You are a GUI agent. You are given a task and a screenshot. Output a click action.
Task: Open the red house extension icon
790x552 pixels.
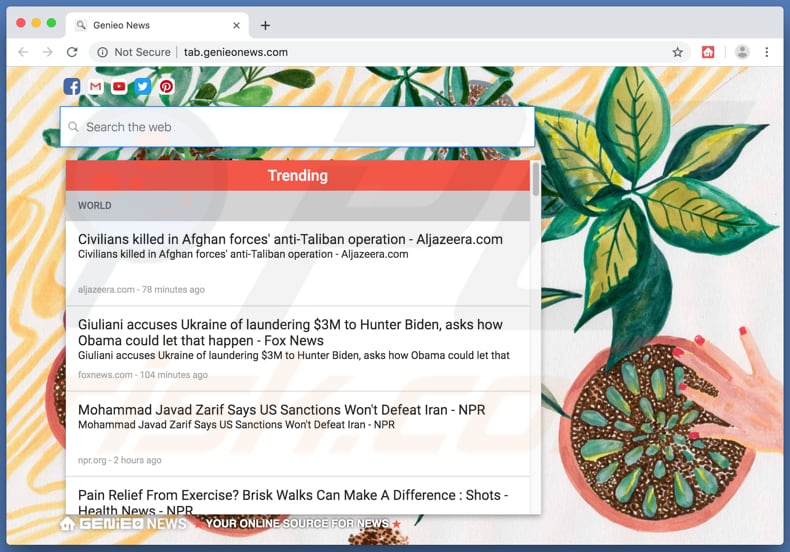tap(708, 52)
